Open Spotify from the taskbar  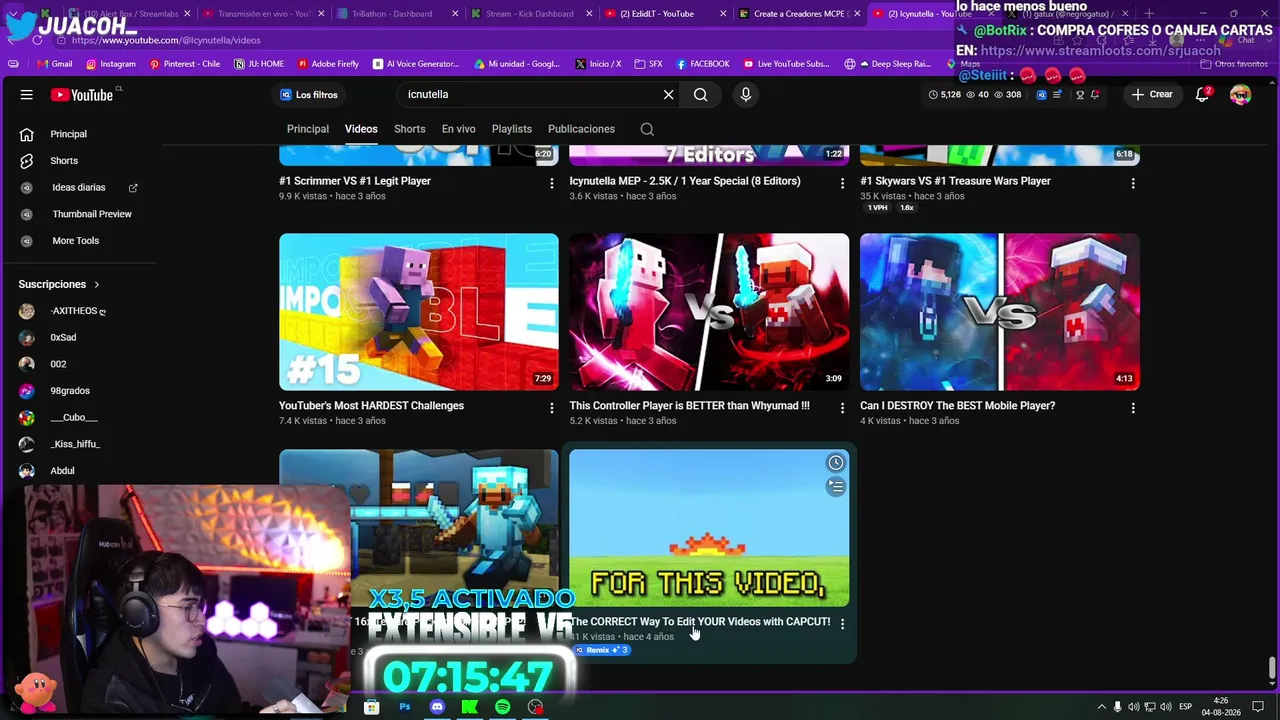click(x=502, y=707)
